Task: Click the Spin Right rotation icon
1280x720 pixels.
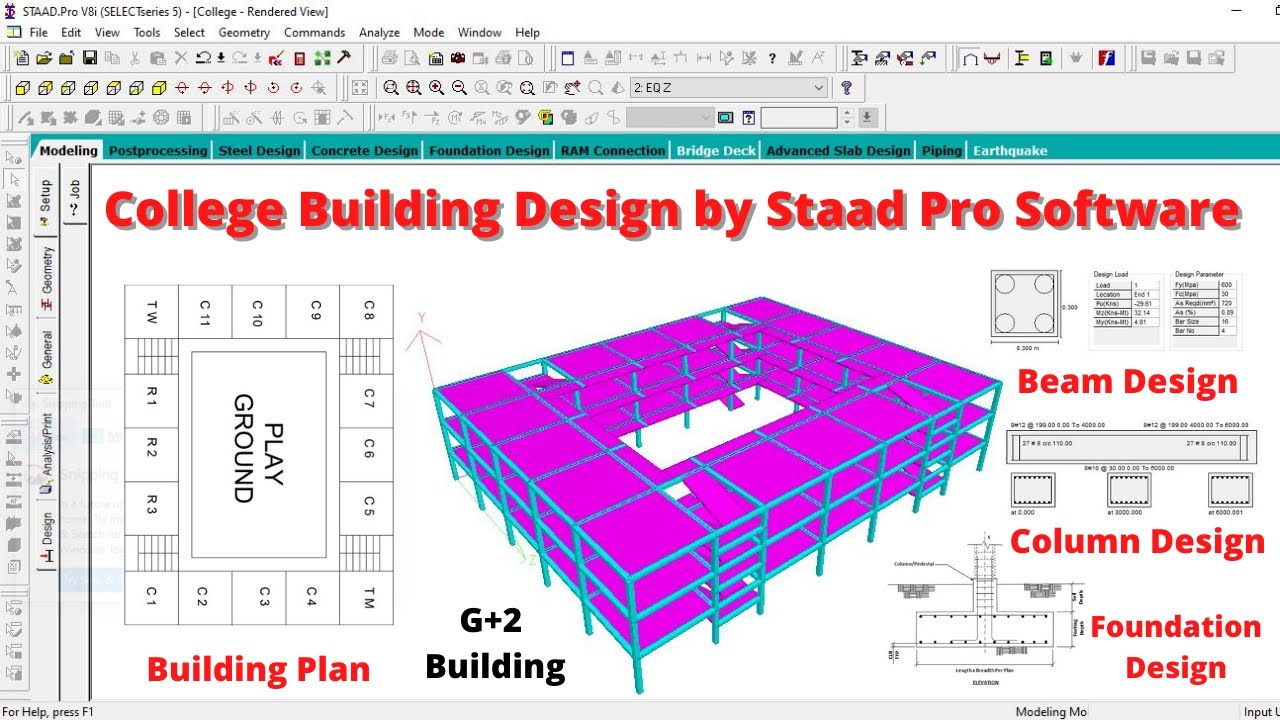Action: [x=296, y=88]
